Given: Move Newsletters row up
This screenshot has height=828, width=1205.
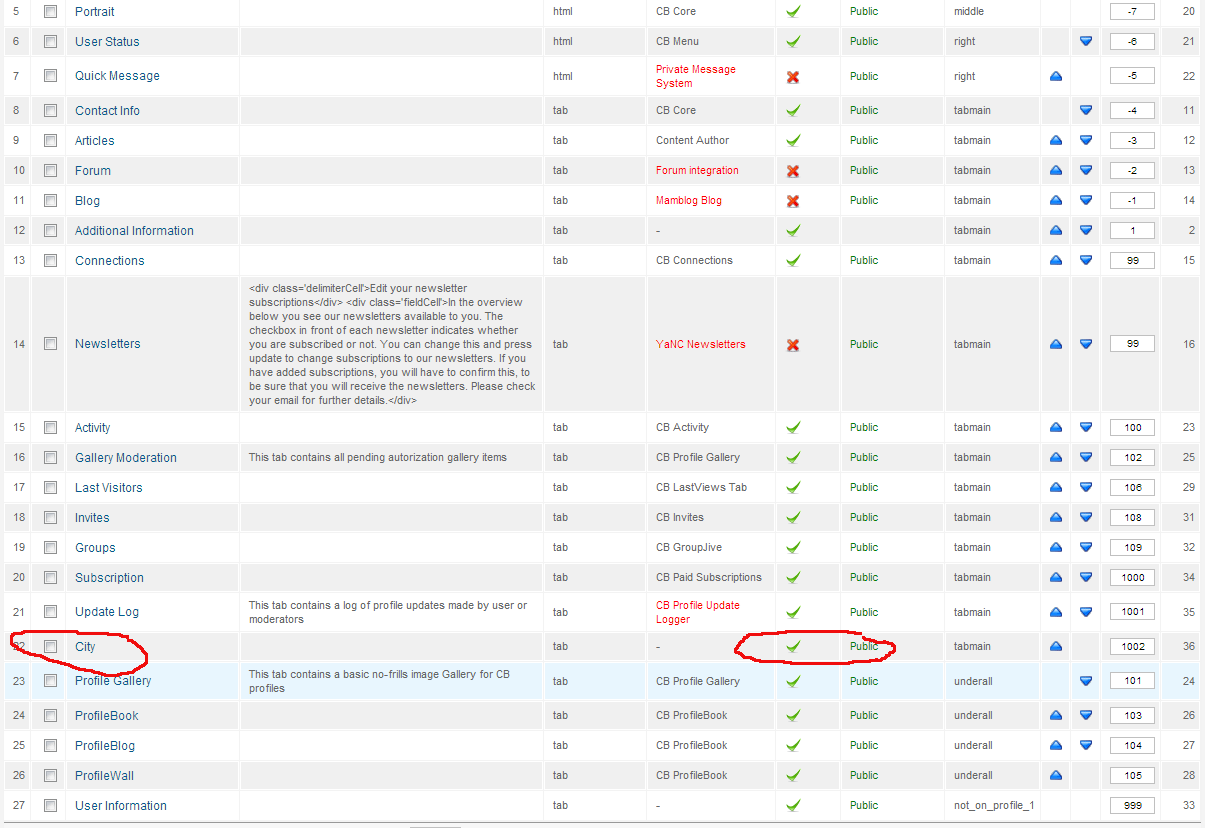Looking at the screenshot, I should tap(1056, 344).
